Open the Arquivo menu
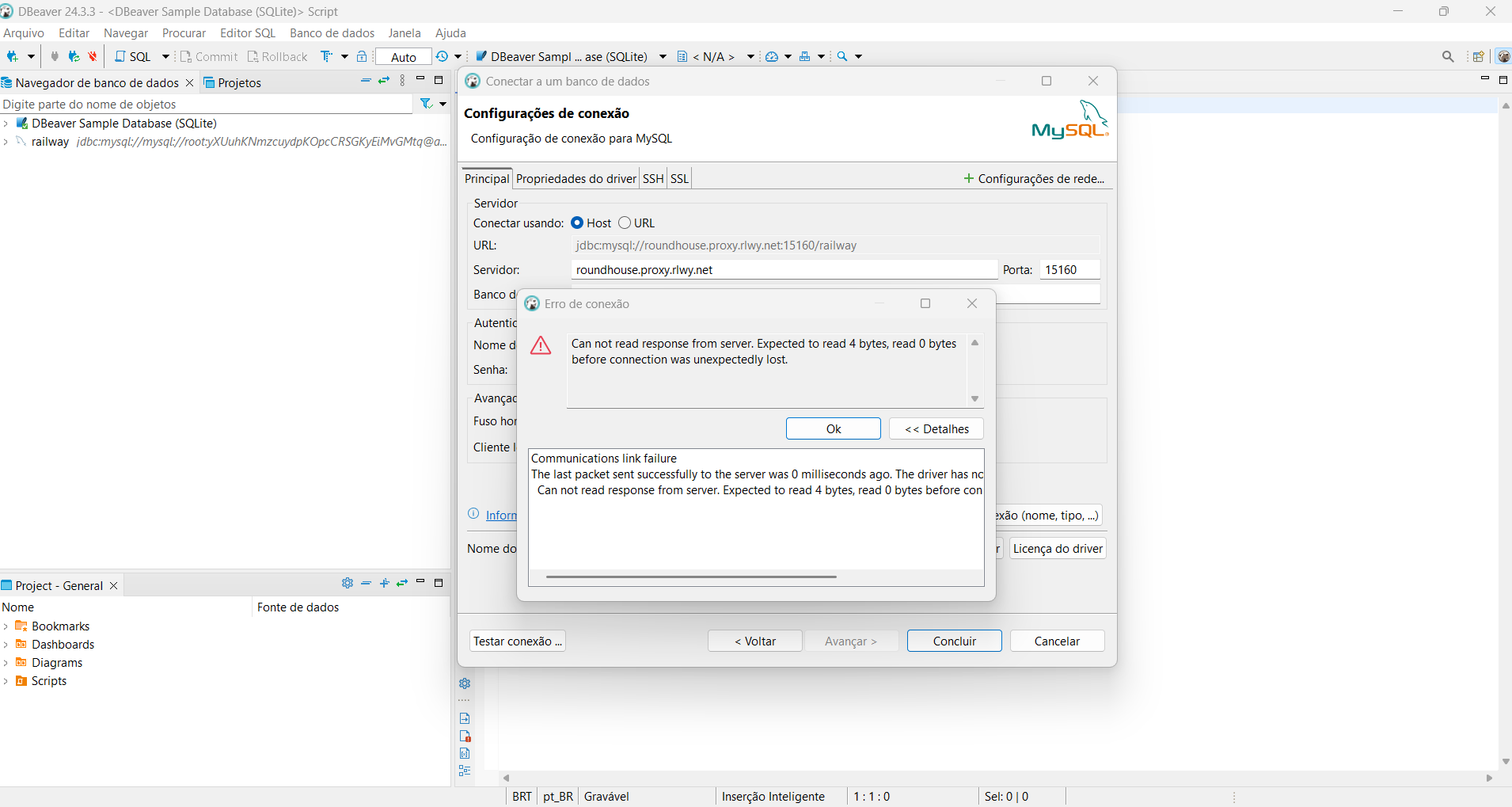 24,32
